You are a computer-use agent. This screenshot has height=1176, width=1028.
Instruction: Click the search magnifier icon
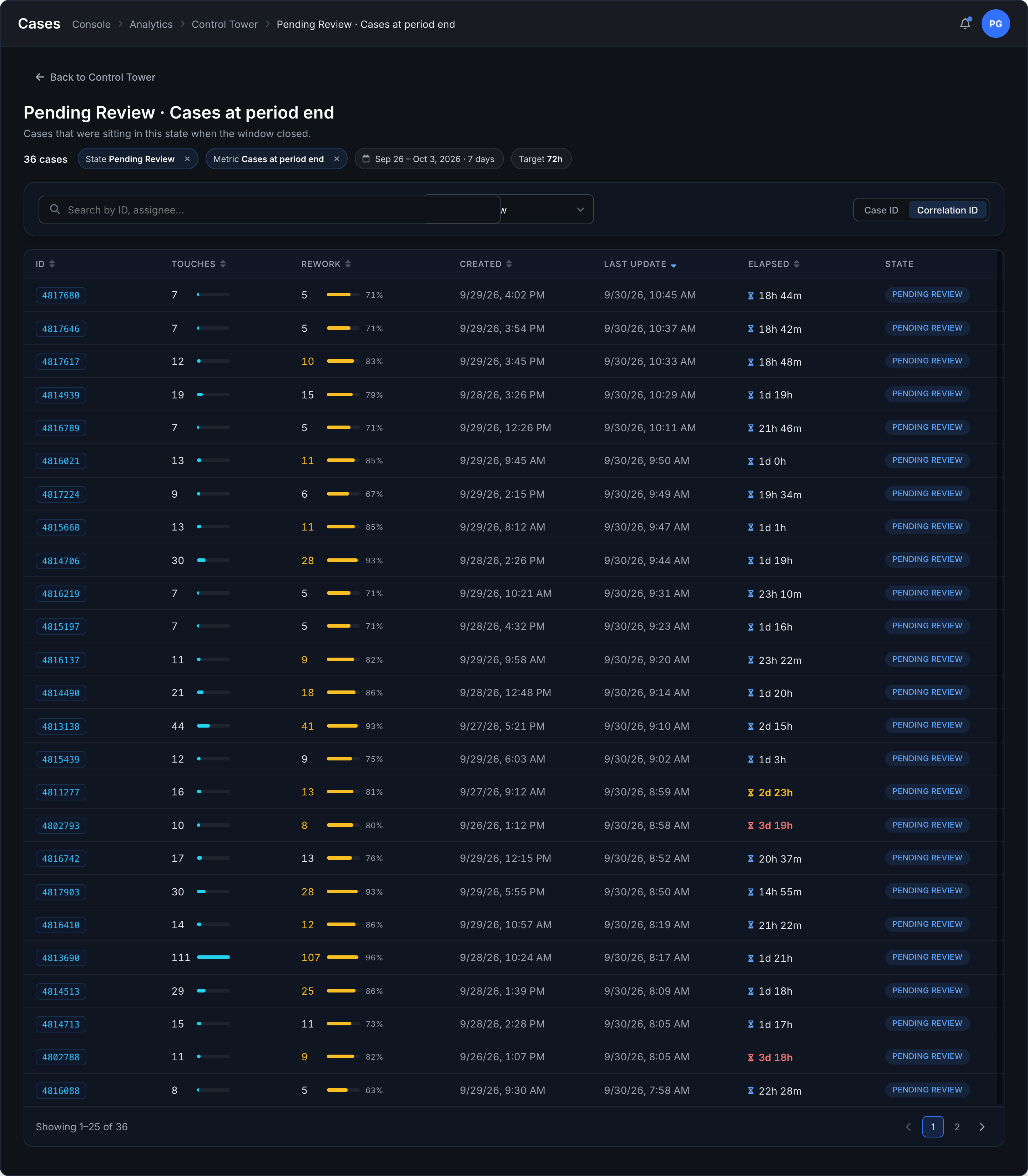55,209
